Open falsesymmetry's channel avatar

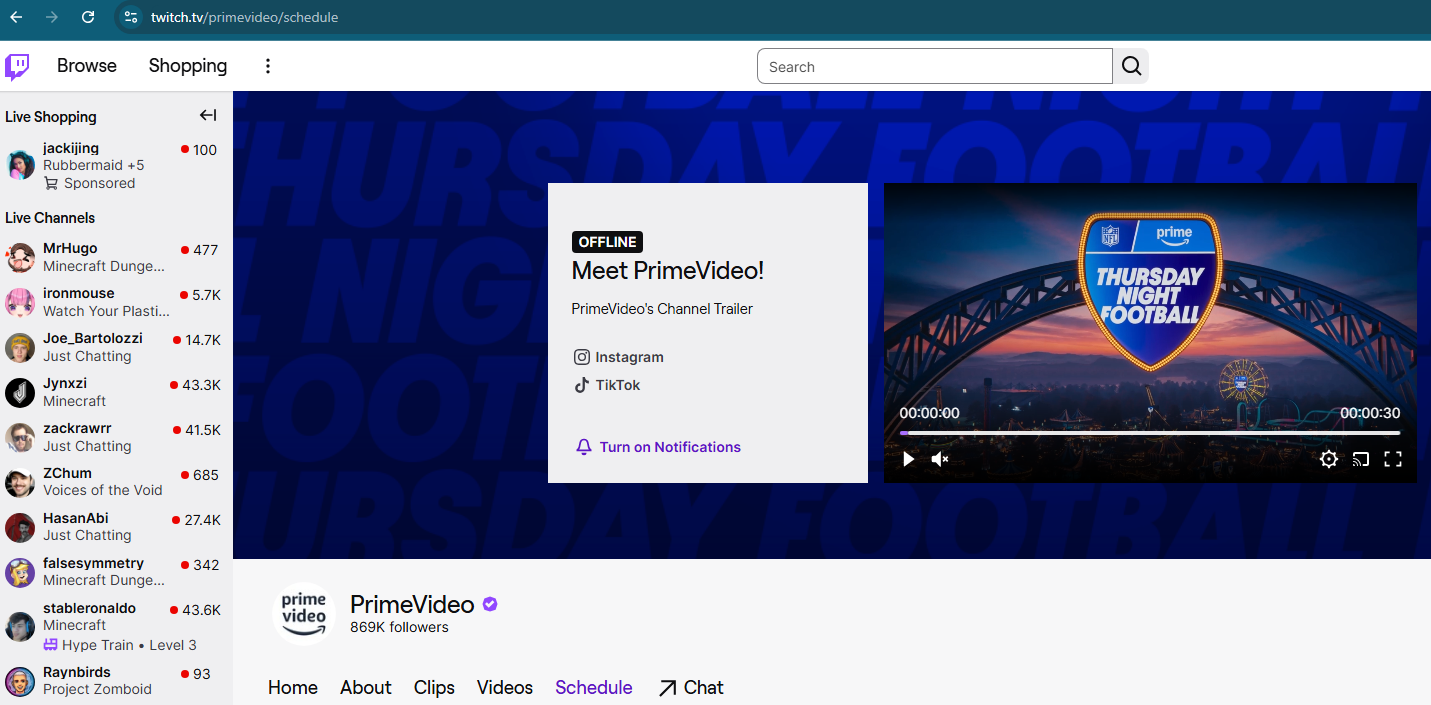tap(20, 572)
